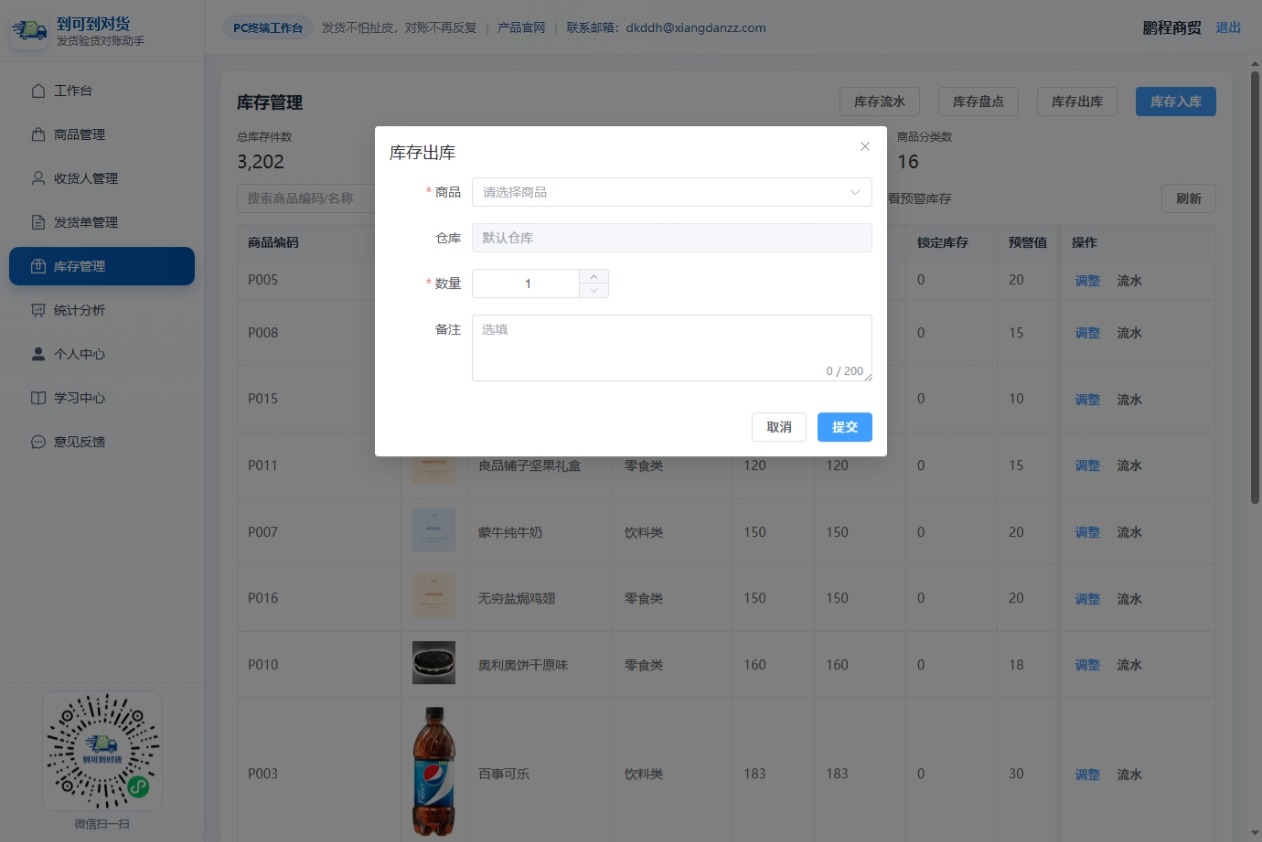Click the 到可到对货 truck logo
The width and height of the screenshot is (1262, 842).
click(x=30, y=31)
